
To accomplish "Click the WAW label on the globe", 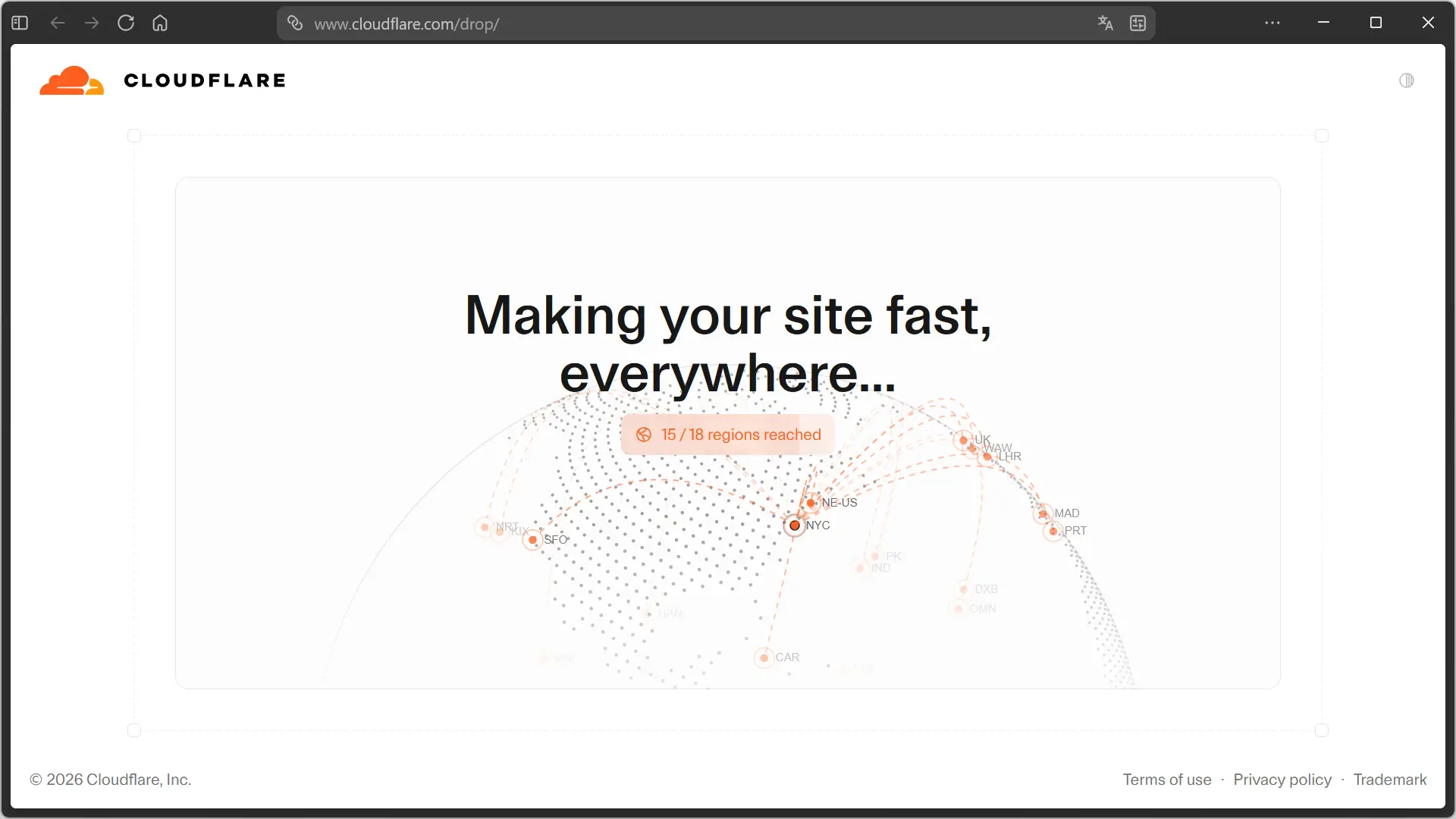I will [x=998, y=448].
